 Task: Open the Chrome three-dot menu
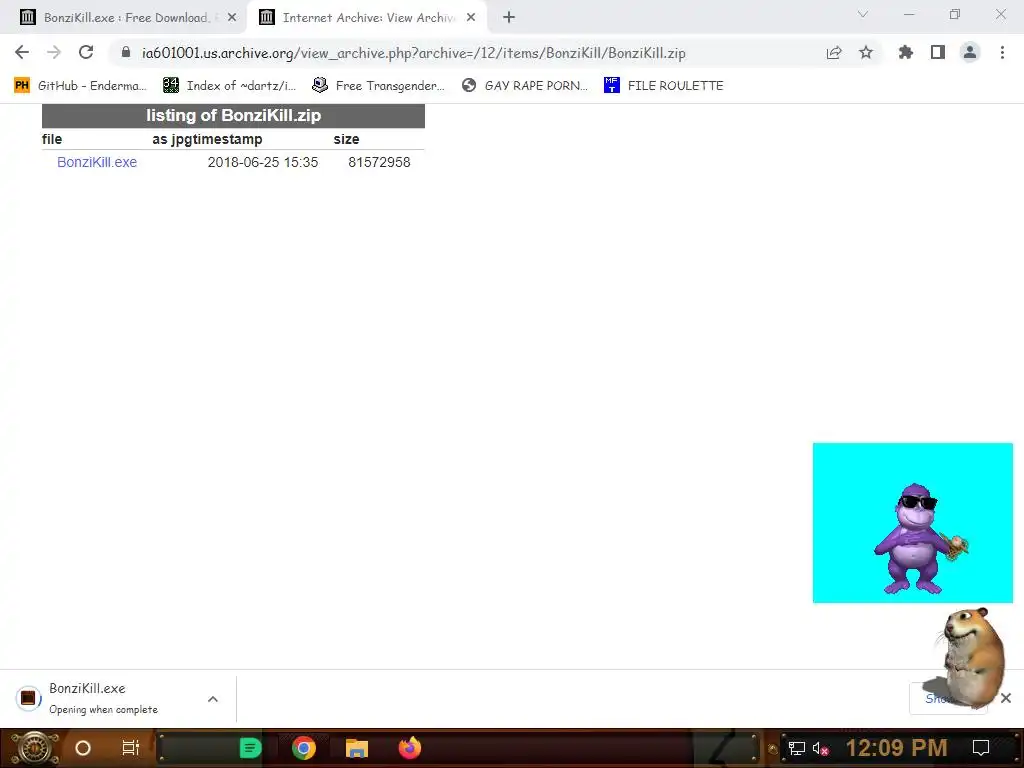pyautogui.click(x=1002, y=52)
